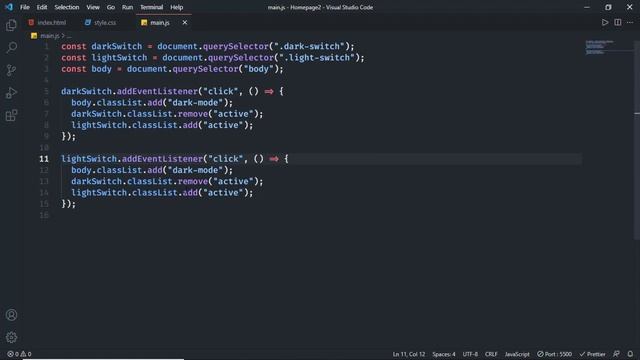This screenshot has height=360, width=640.
Task: Click addEventListener on line 5
Action: coord(157,91)
